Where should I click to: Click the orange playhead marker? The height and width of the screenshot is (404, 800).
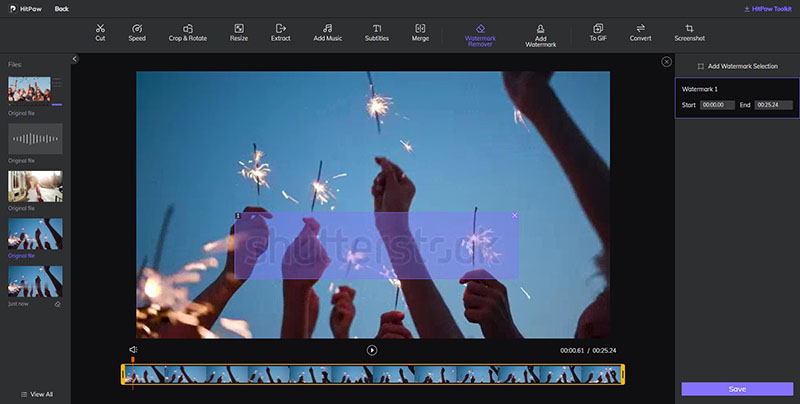coord(133,360)
